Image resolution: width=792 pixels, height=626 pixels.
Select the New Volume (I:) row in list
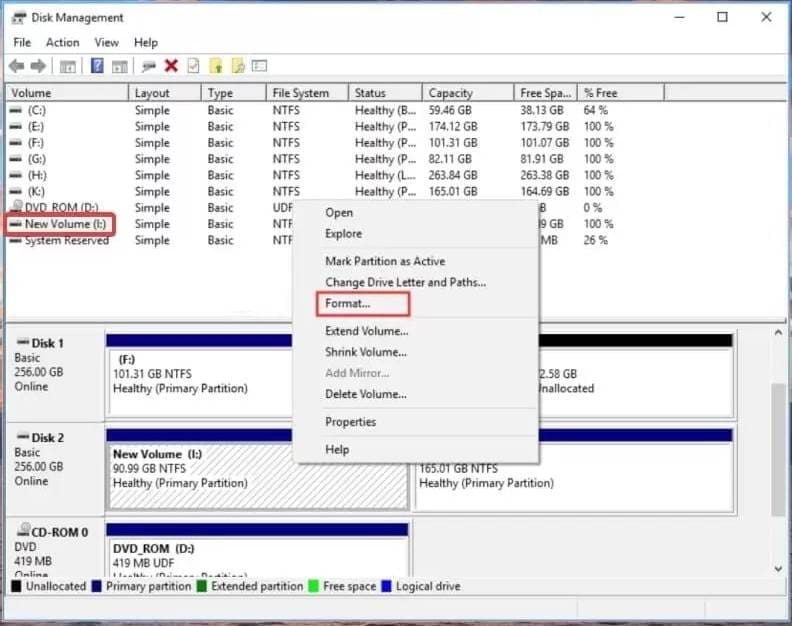coord(65,224)
